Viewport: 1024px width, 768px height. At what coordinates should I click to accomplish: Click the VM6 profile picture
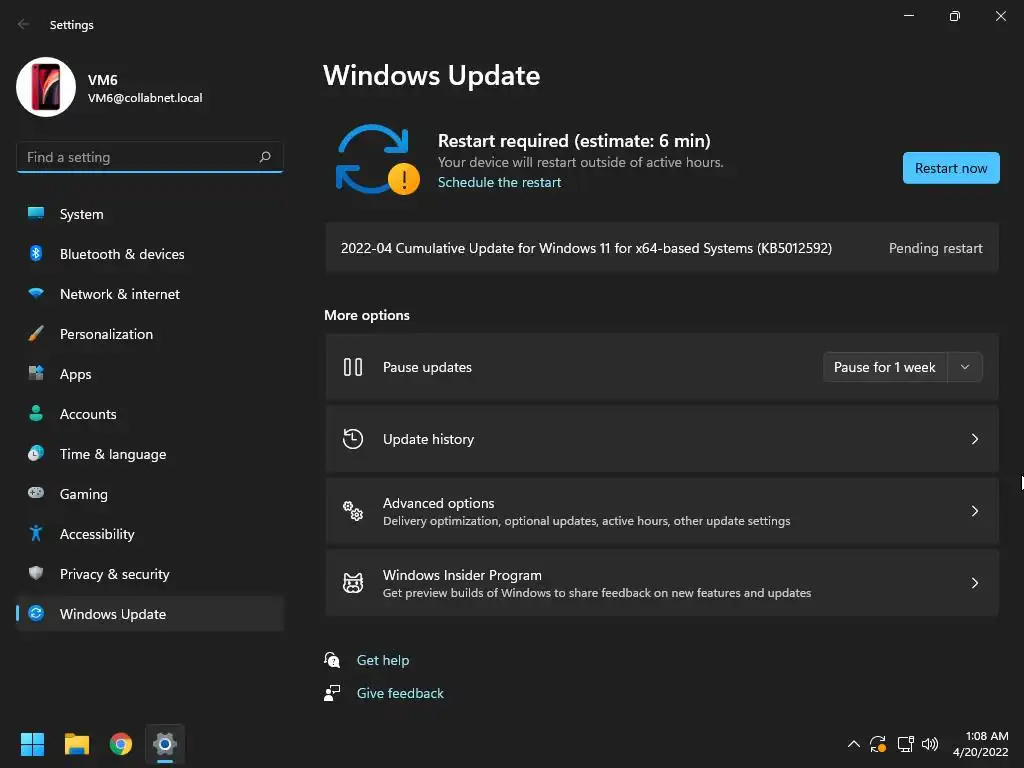(x=46, y=87)
